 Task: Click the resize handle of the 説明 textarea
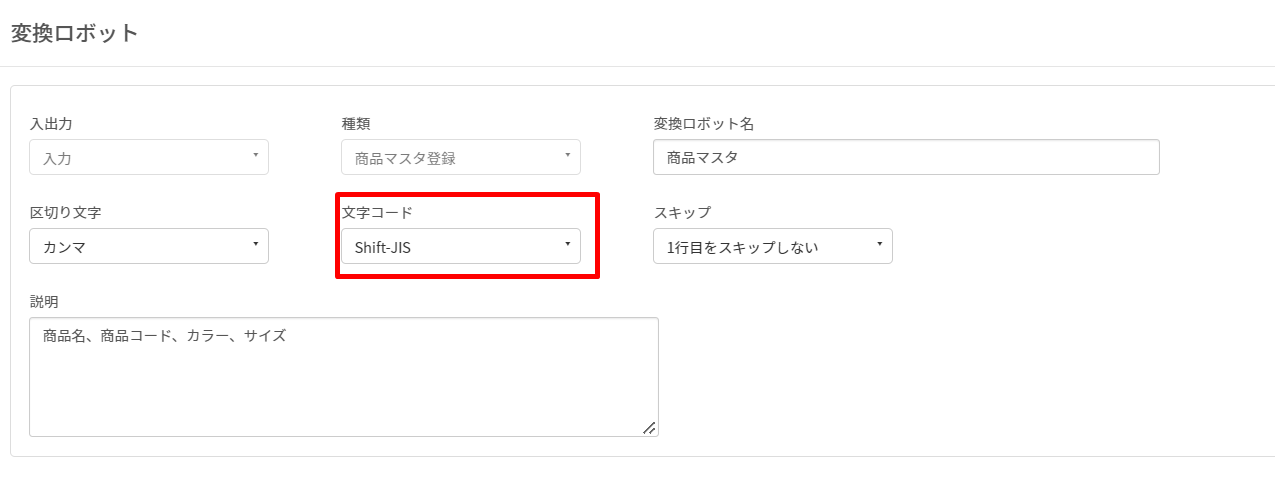pyautogui.click(x=649, y=428)
